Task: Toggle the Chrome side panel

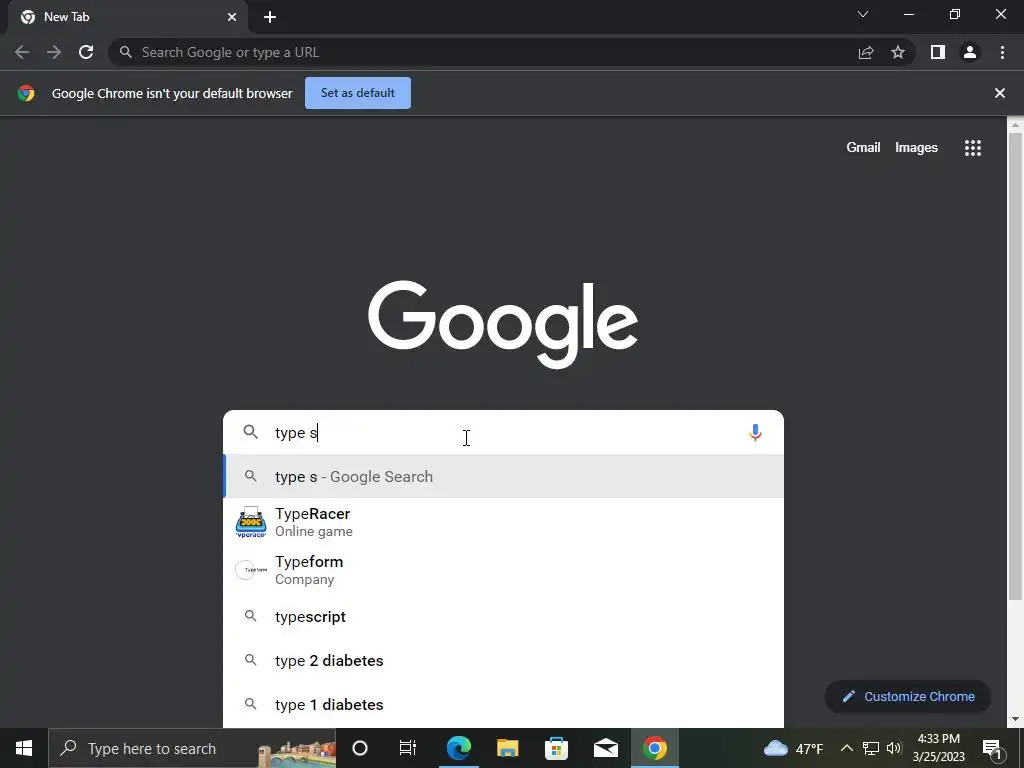Action: click(x=938, y=52)
